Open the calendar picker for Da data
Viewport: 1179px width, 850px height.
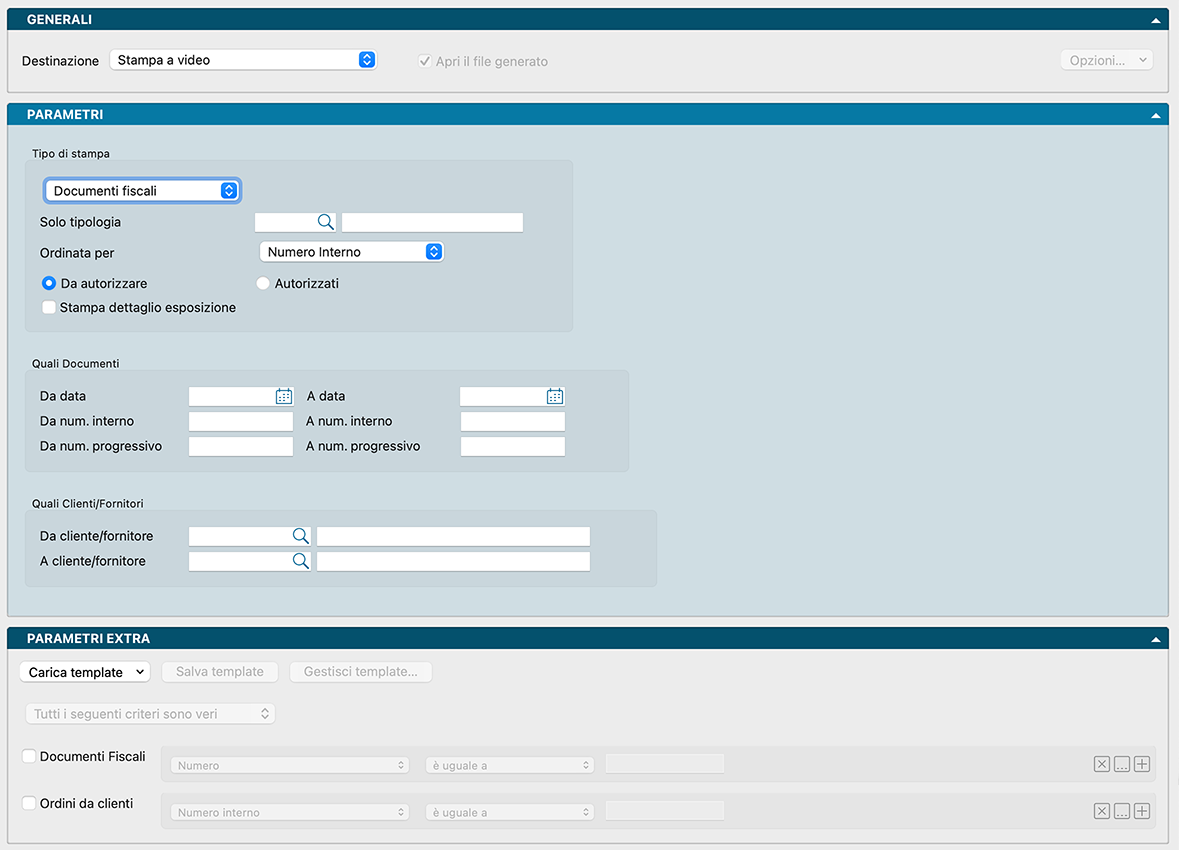(284, 396)
